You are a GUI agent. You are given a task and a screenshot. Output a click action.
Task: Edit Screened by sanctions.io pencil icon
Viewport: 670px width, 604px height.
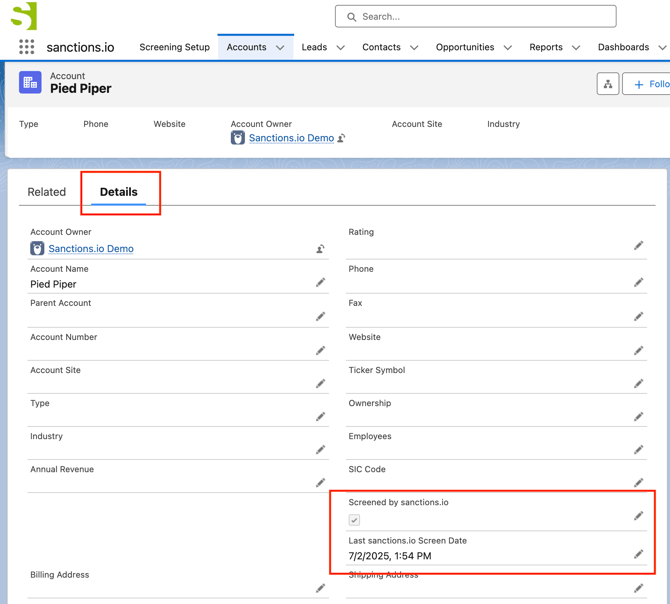(638, 516)
